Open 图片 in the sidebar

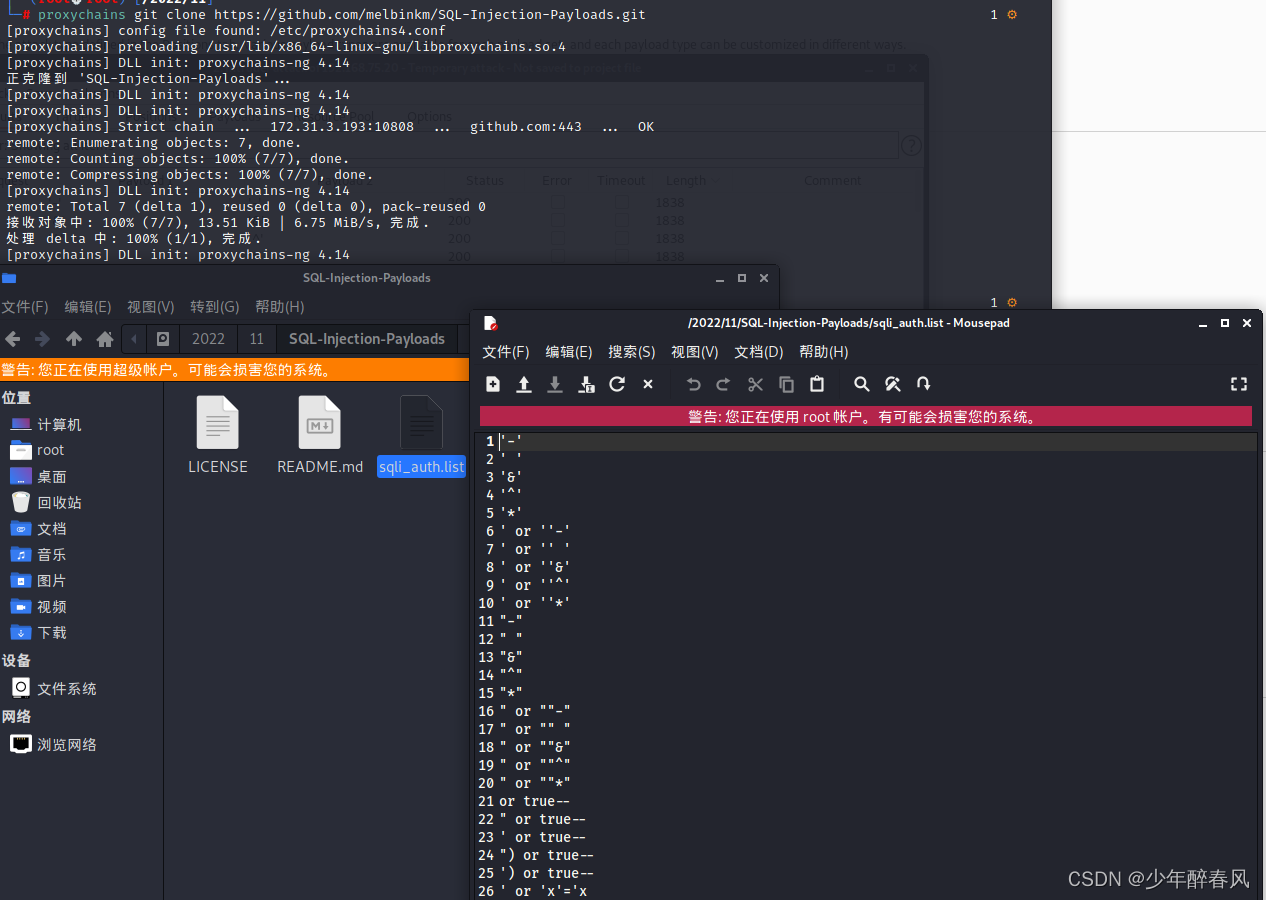pyautogui.click(x=39, y=581)
